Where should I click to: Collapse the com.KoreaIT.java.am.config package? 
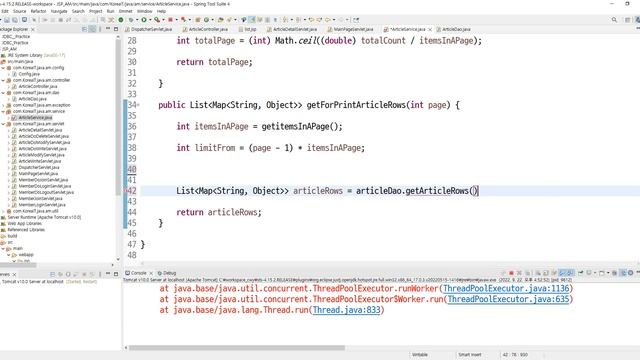[3, 68]
